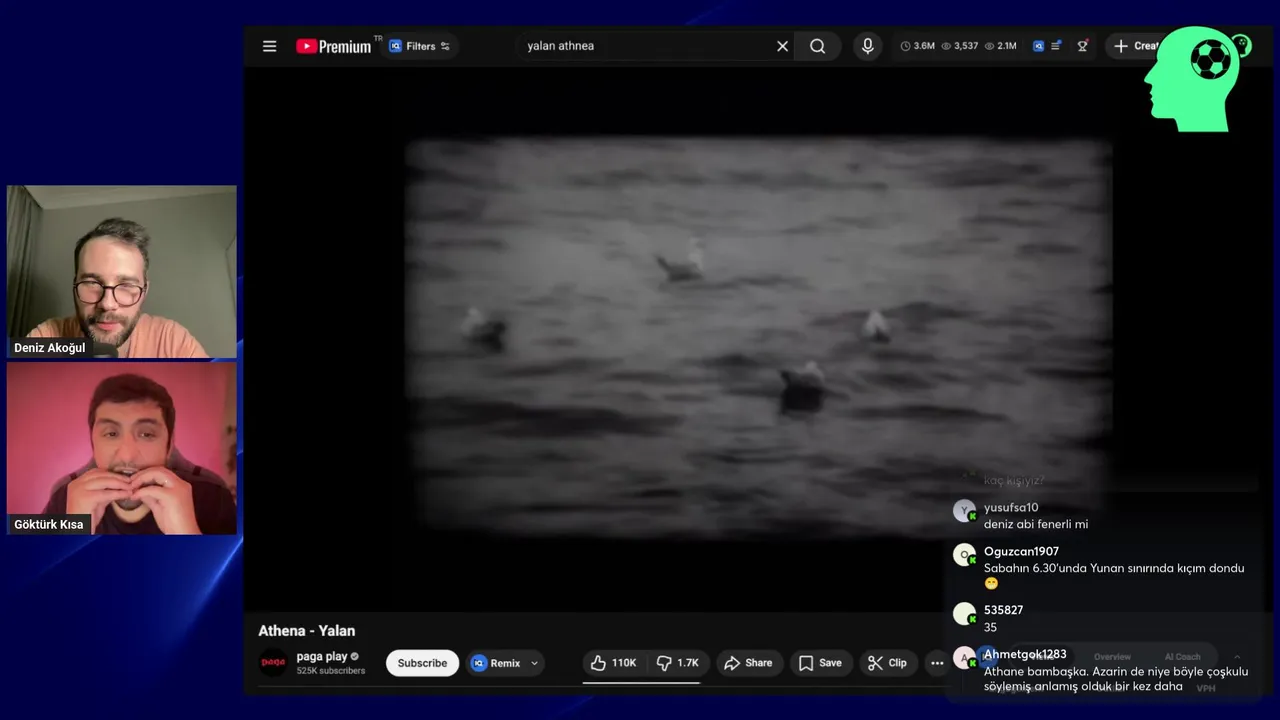Click yusufsa10's chat avatar
Image resolution: width=1280 pixels, height=720 pixels.
click(964, 511)
